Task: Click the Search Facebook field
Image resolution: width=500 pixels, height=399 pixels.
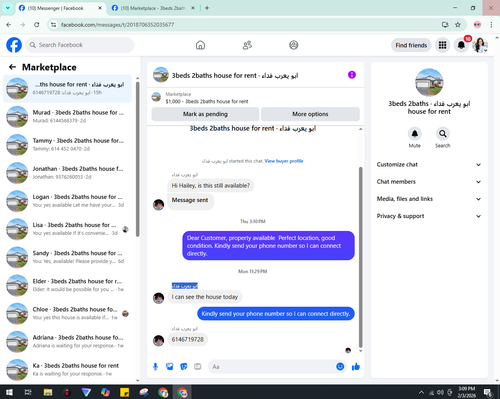Action: click(x=80, y=45)
